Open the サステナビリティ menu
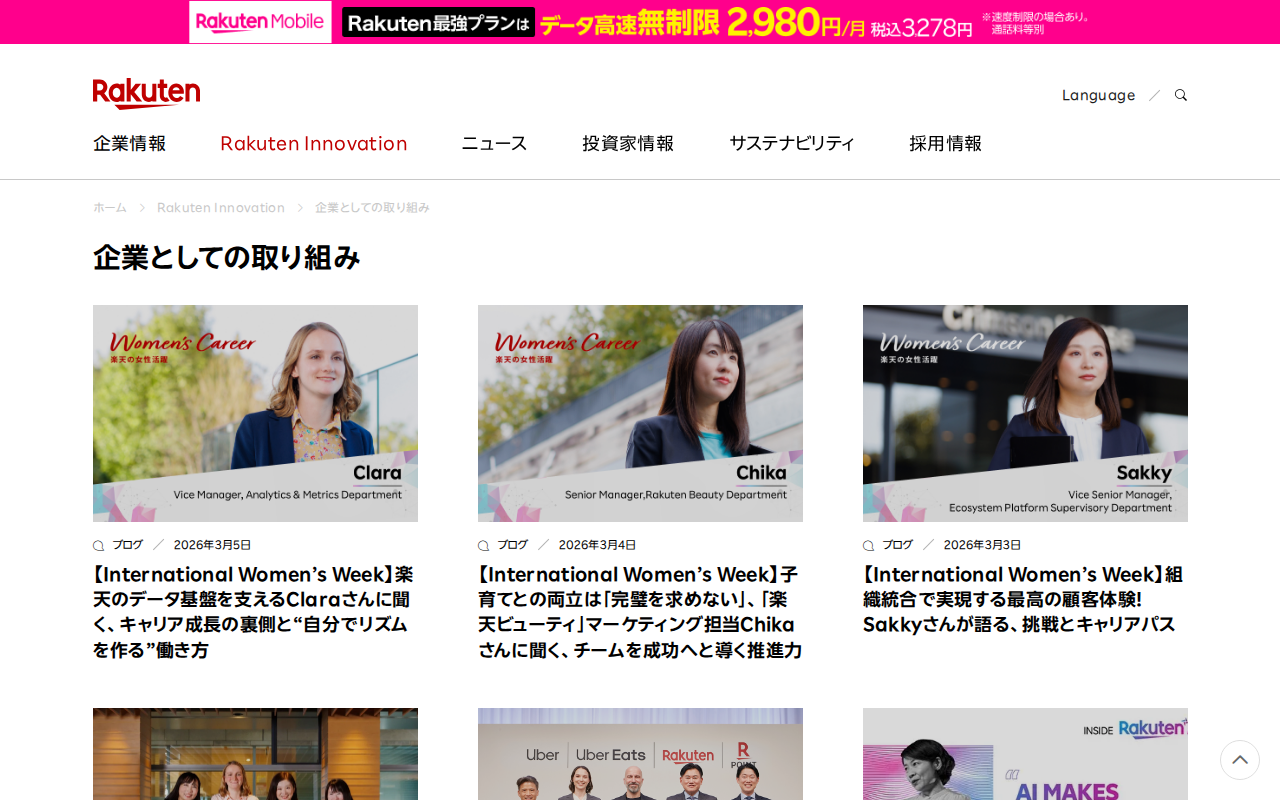 (792, 143)
